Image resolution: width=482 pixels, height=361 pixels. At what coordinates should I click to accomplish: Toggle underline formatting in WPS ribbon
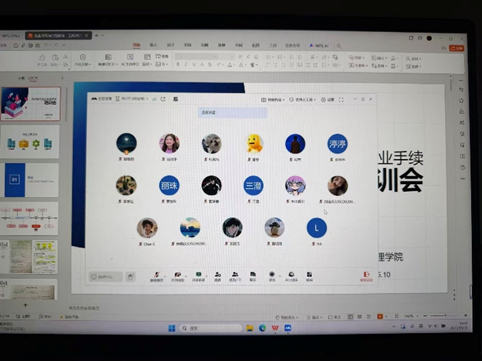pyautogui.click(x=194, y=65)
